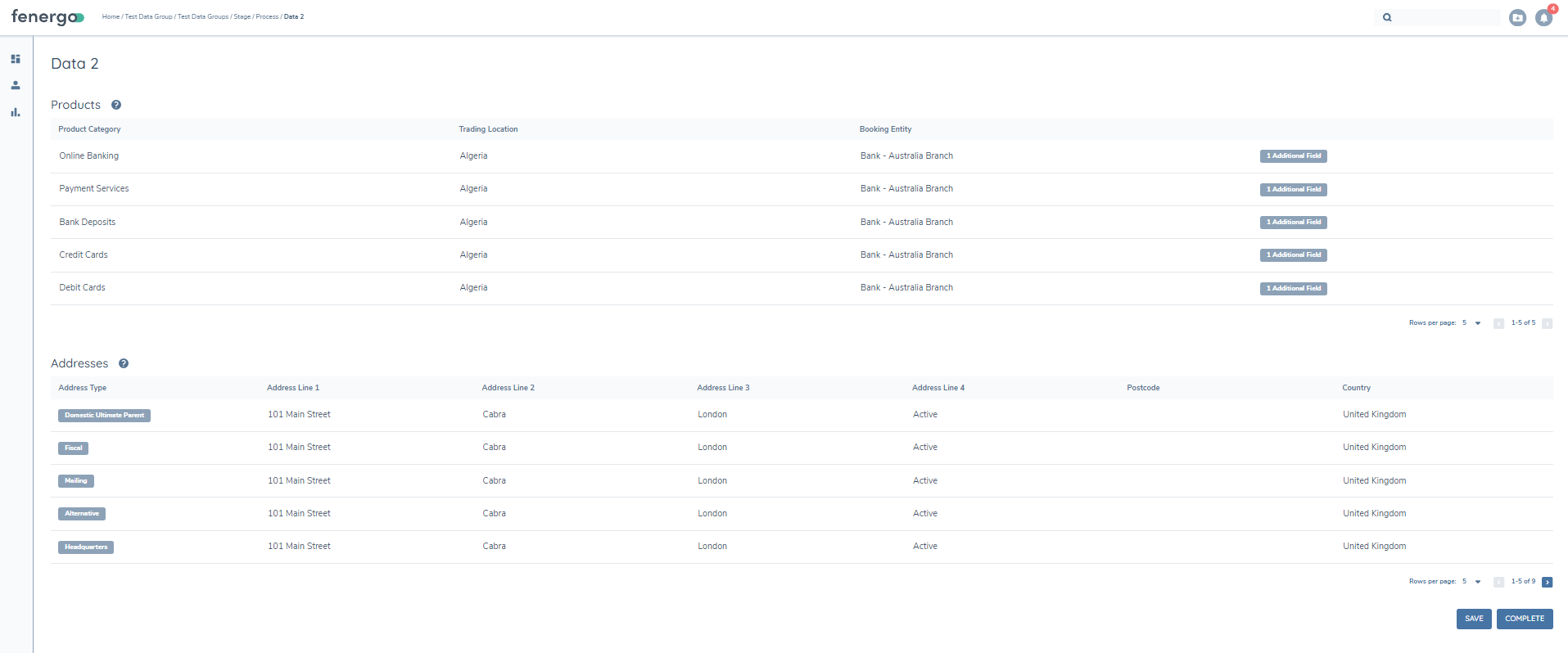Click the Fenergo logo

(x=47, y=17)
